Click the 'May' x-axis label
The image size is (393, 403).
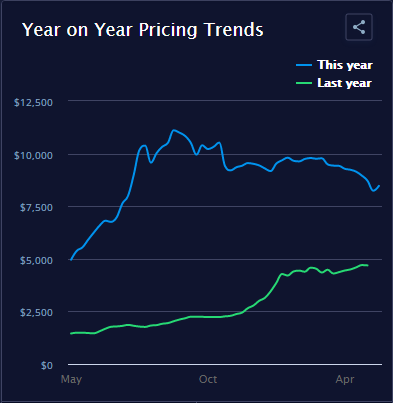[x=71, y=379]
